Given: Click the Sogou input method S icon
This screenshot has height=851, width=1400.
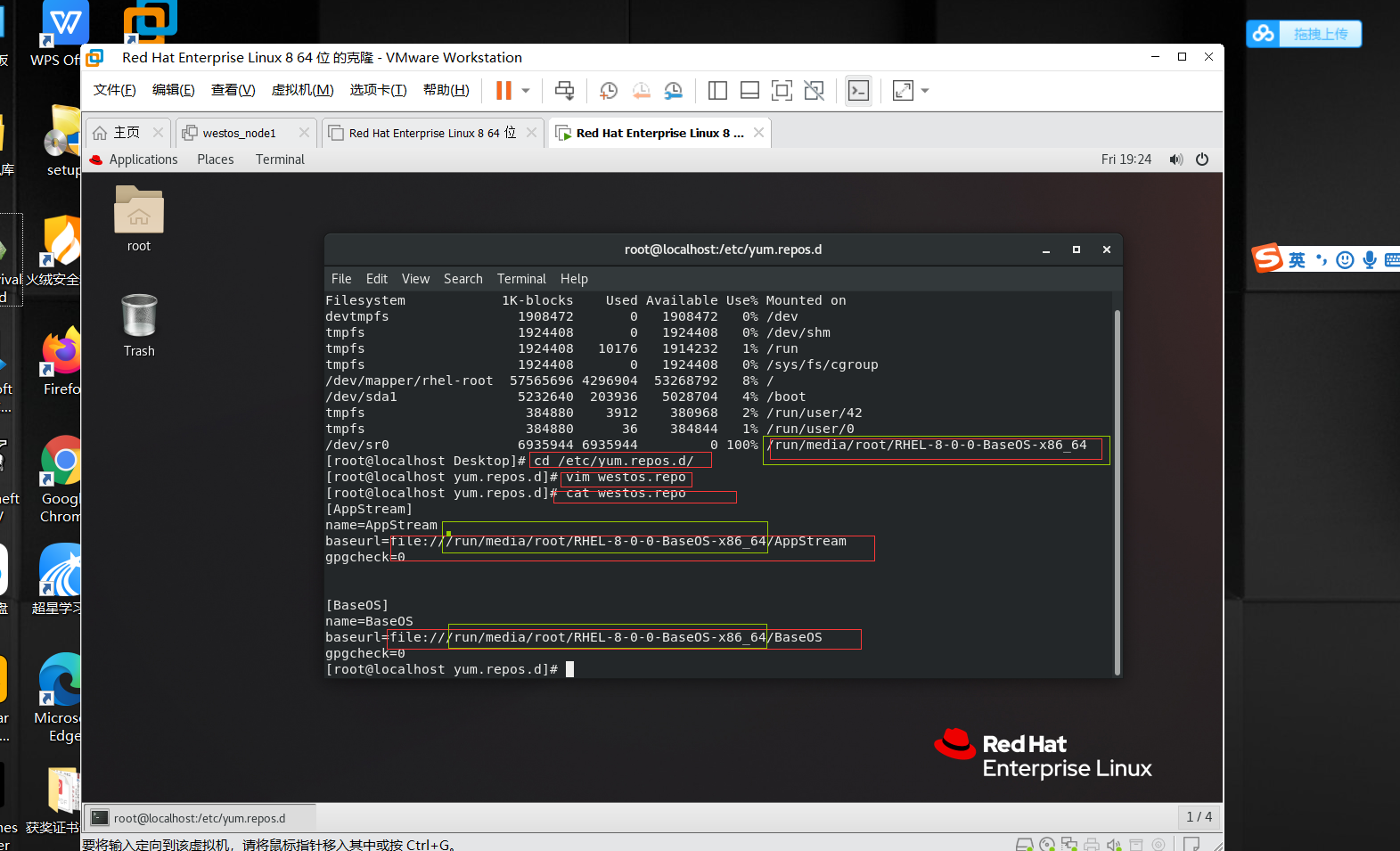Looking at the screenshot, I should (1267, 258).
